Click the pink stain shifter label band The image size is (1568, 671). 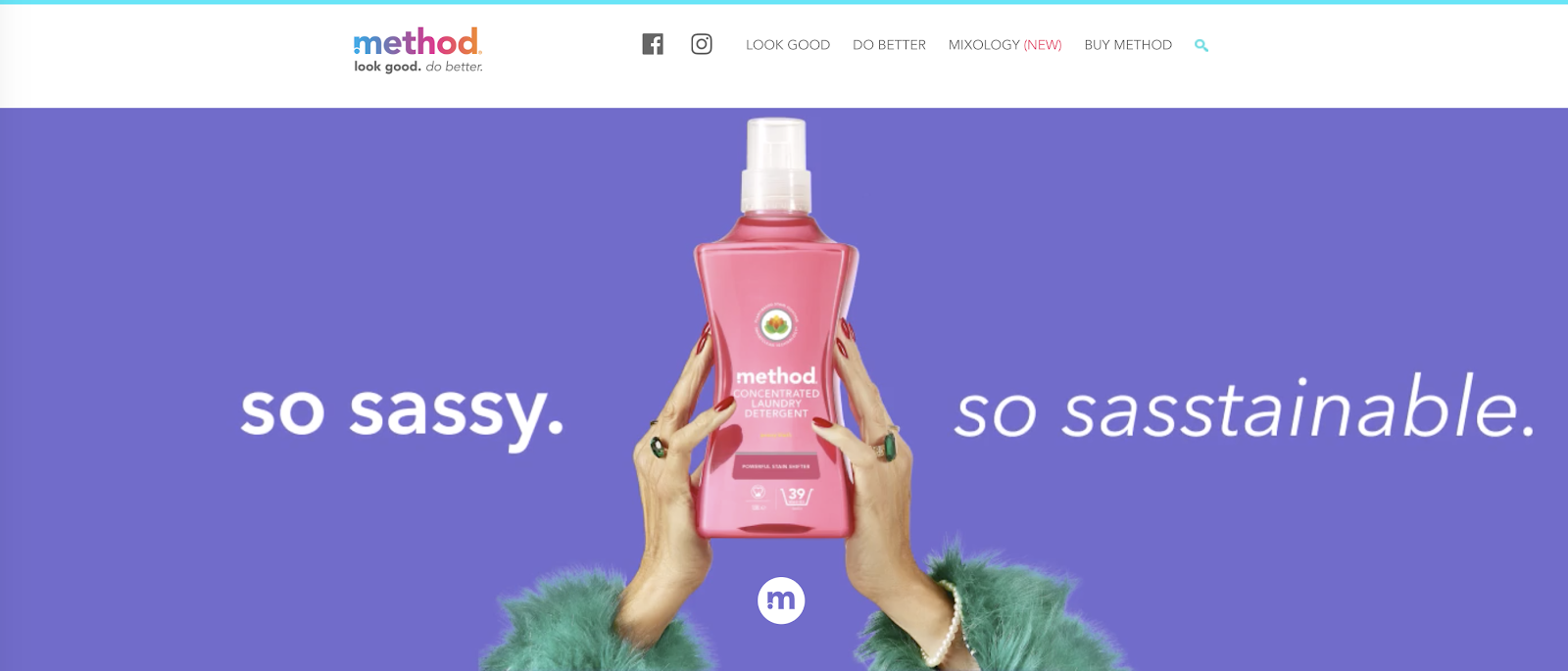776,466
